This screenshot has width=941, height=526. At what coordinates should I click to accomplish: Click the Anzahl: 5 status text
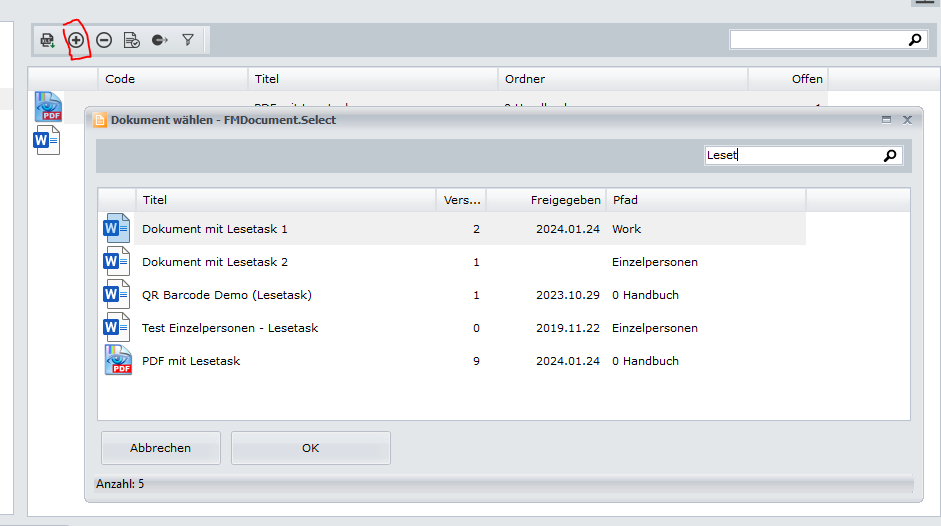pyautogui.click(x=120, y=484)
